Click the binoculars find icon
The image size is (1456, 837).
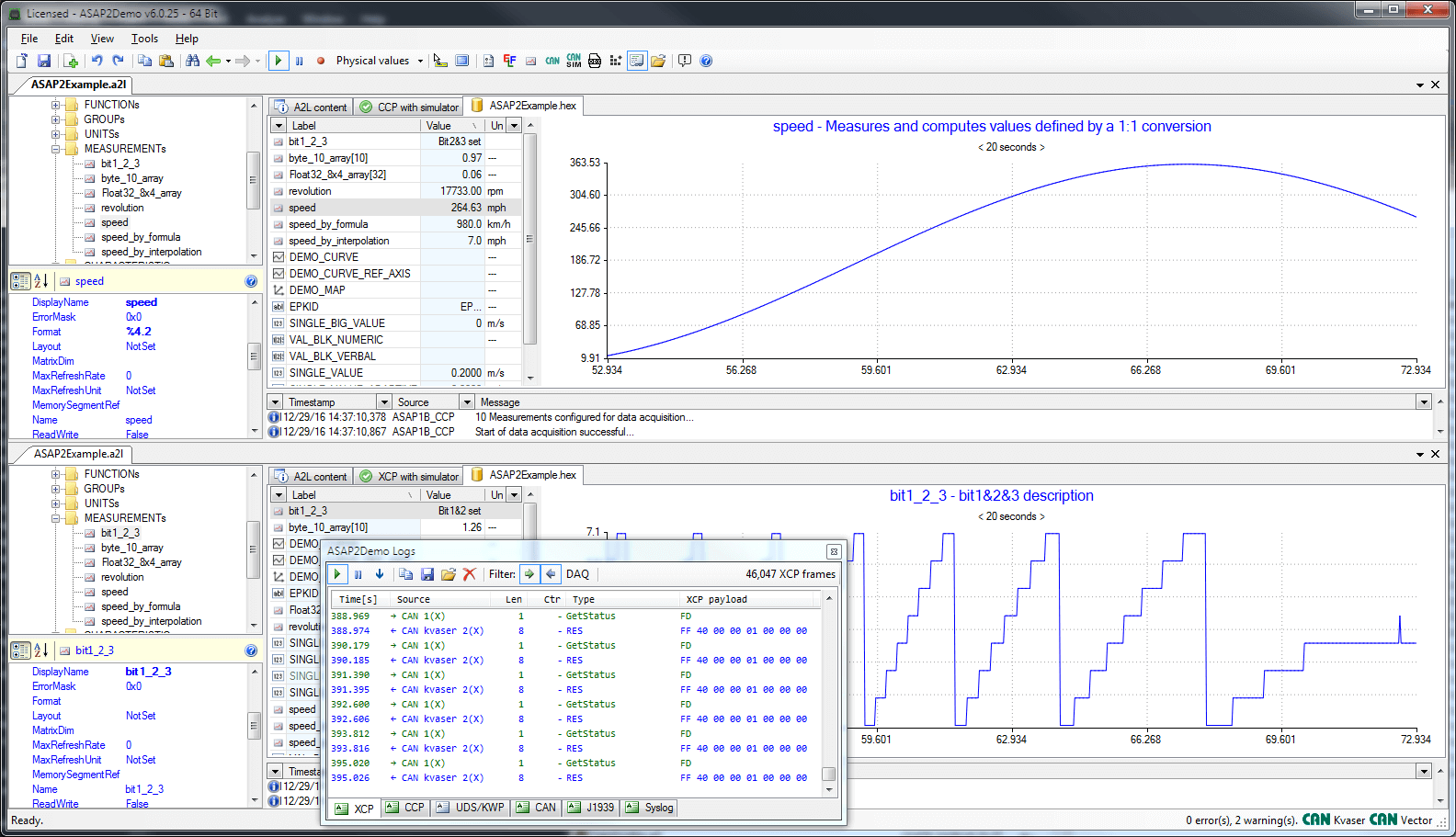[192, 61]
